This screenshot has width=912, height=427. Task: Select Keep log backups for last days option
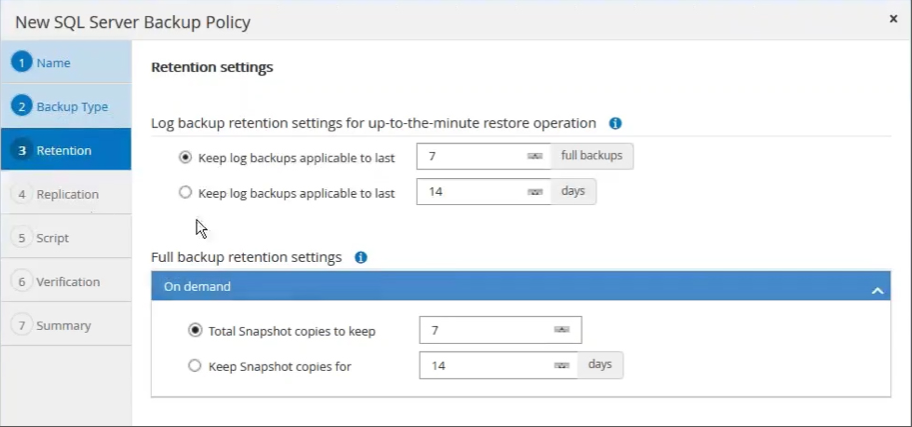pyautogui.click(x=185, y=192)
